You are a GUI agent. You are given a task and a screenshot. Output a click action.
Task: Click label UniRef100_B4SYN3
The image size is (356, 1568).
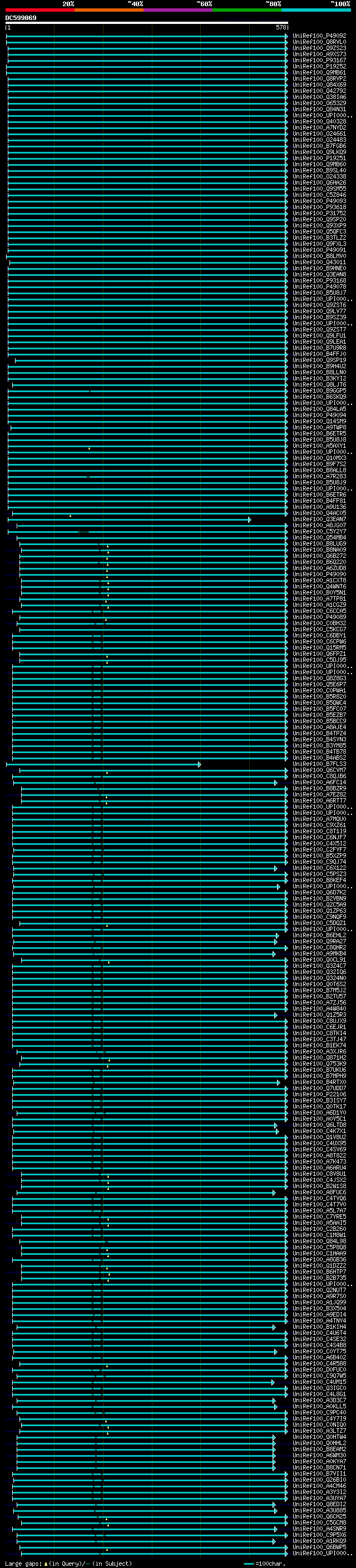(x=319, y=740)
